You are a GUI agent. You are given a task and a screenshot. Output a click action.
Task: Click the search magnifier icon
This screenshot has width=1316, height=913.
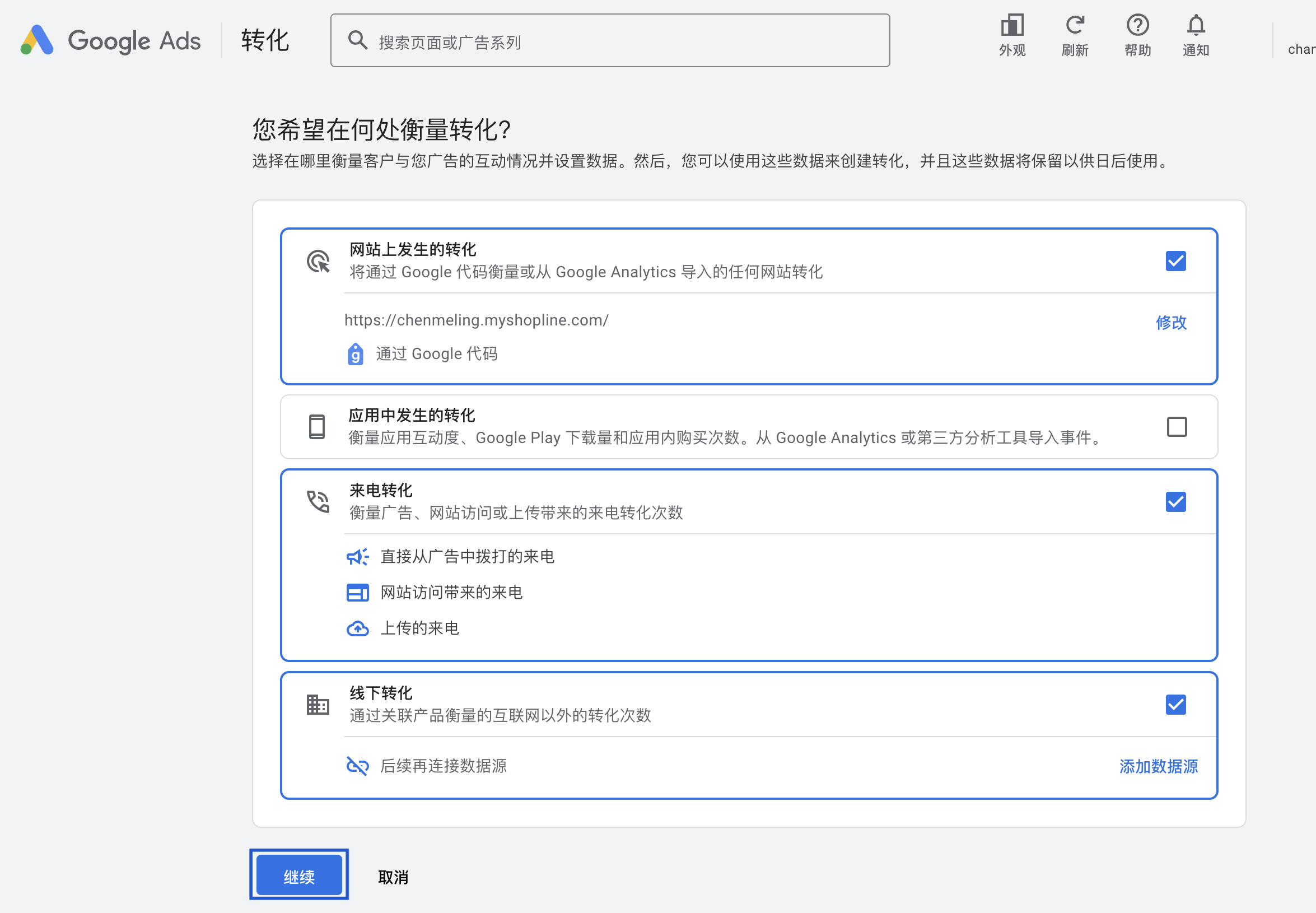(x=358, y=41)
